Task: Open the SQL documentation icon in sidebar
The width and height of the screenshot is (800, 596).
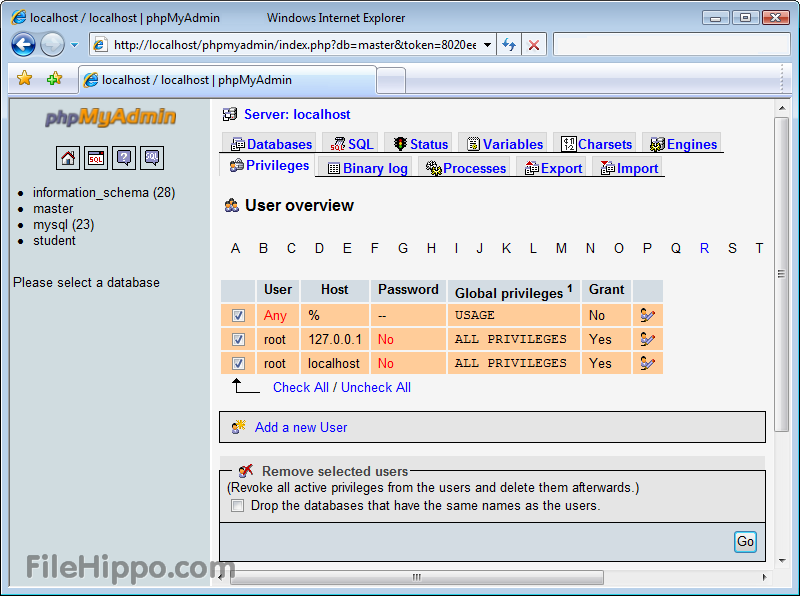Action: click(152, 158)
